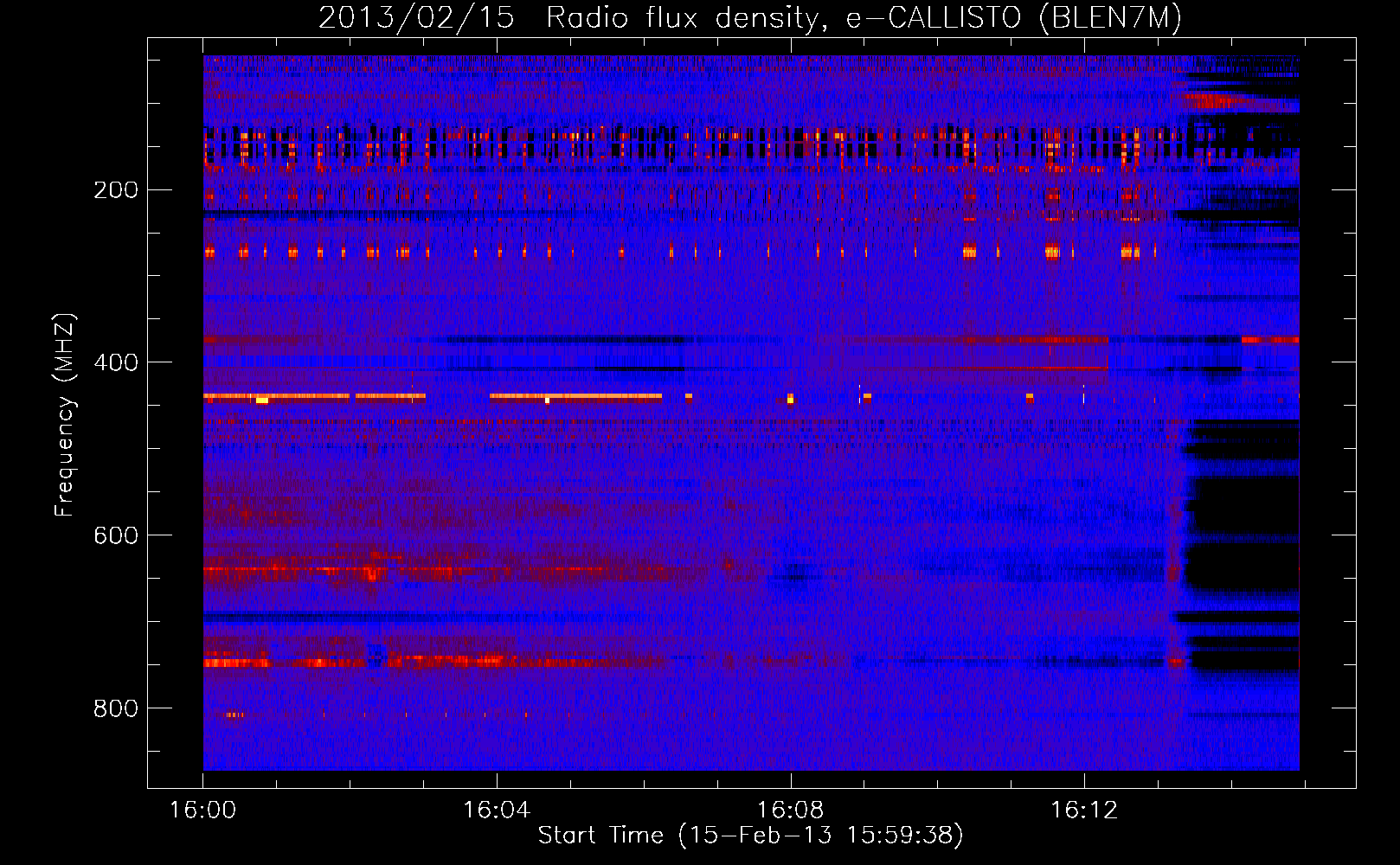
Task: Select the '800' frequency axis label
Action: (115, 708)
